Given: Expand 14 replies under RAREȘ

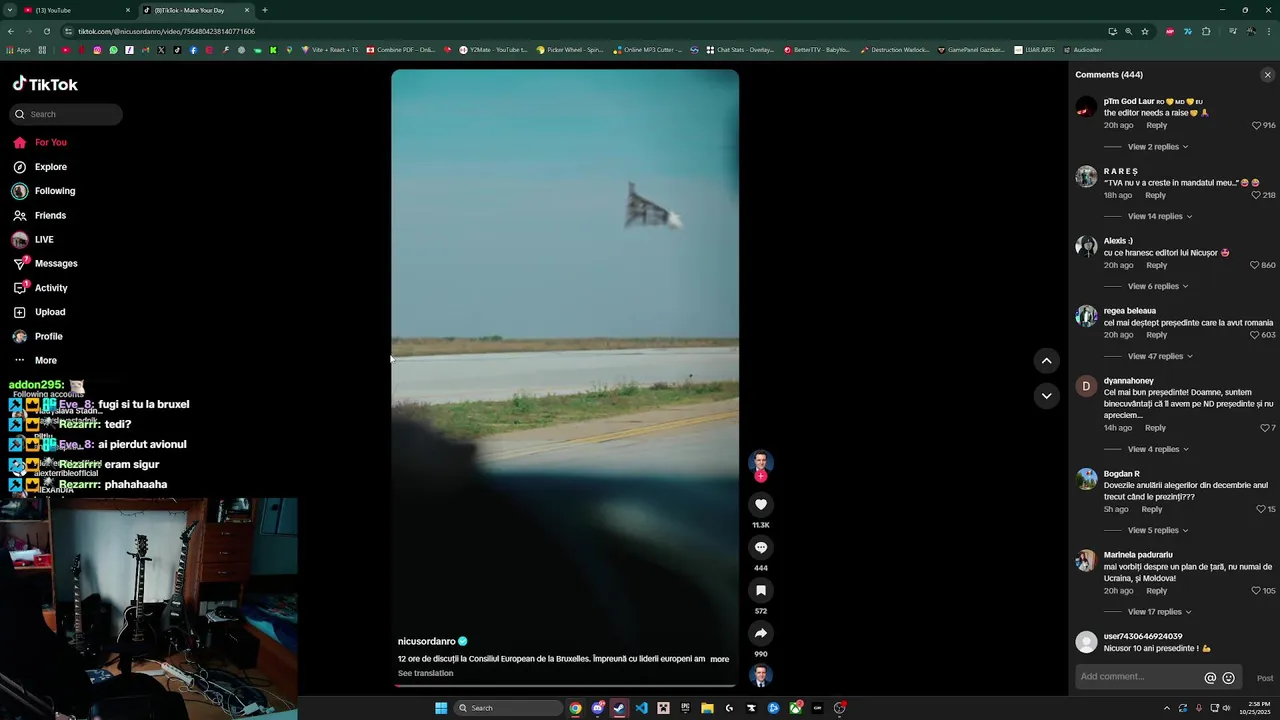Looking at the screenshot, I should pyautogui.click(x=1160, y=217).
